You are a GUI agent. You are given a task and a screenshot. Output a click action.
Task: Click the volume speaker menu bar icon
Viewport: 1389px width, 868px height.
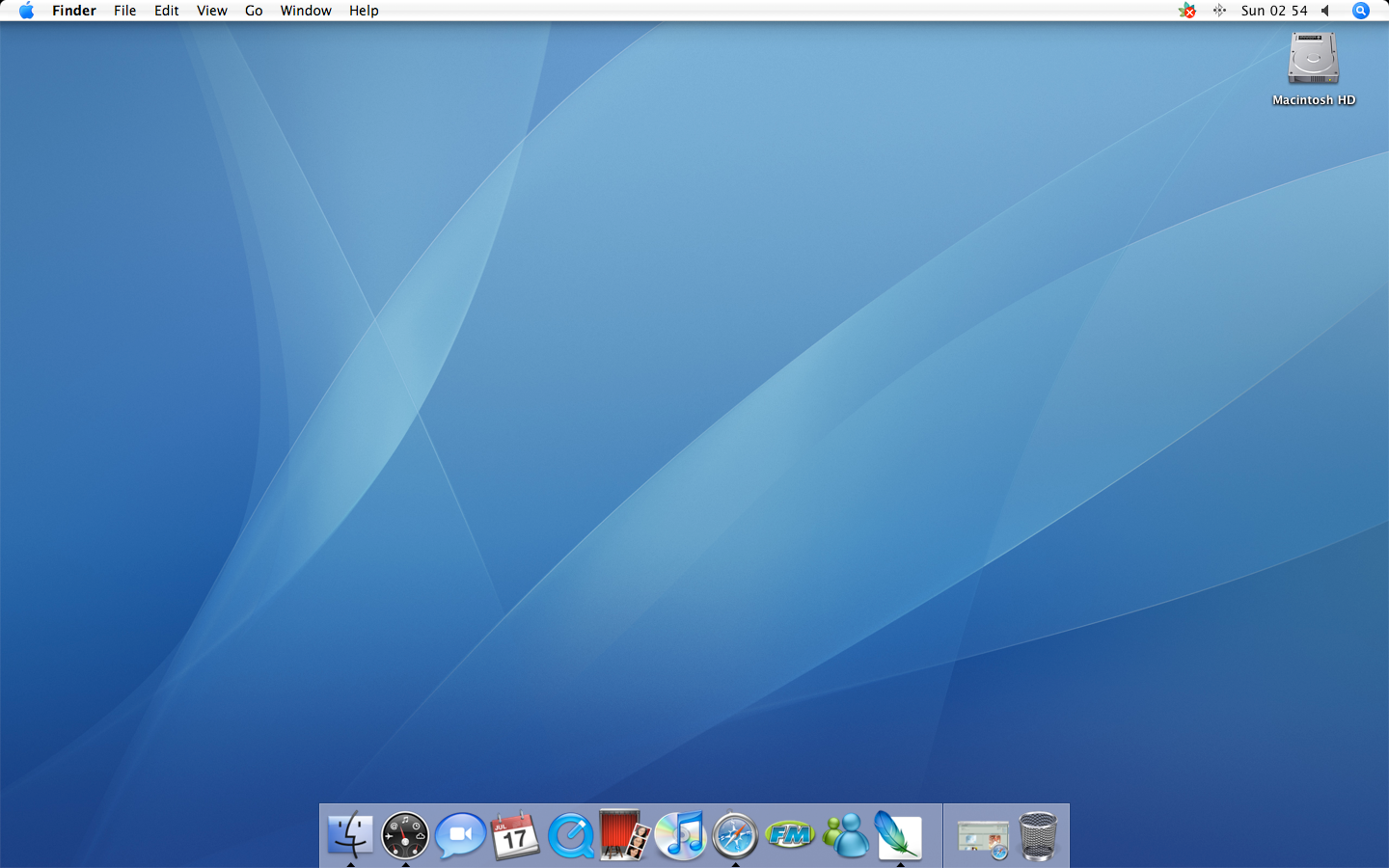1326,11
